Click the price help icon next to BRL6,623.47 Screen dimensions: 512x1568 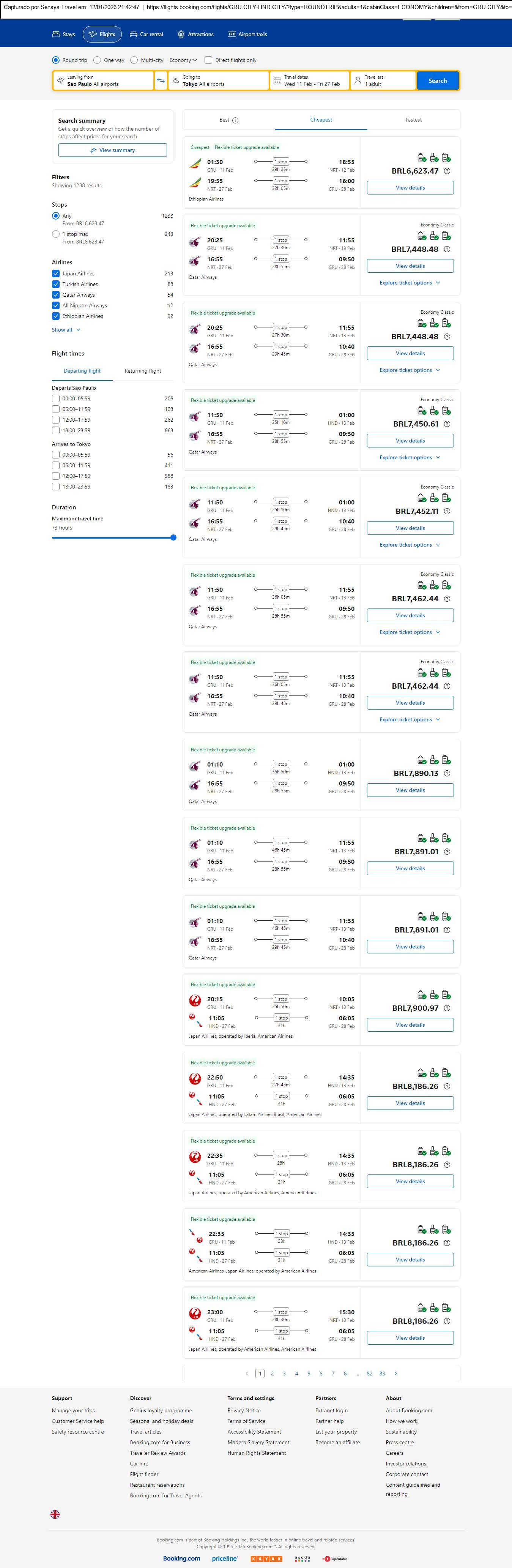point(447,171)
